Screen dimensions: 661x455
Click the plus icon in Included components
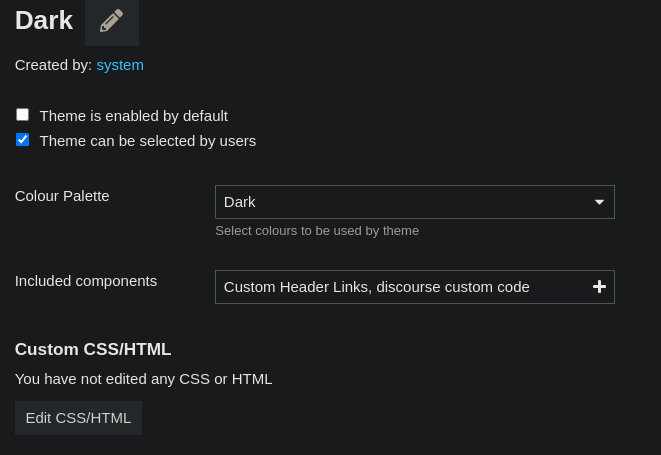point(599,287)
